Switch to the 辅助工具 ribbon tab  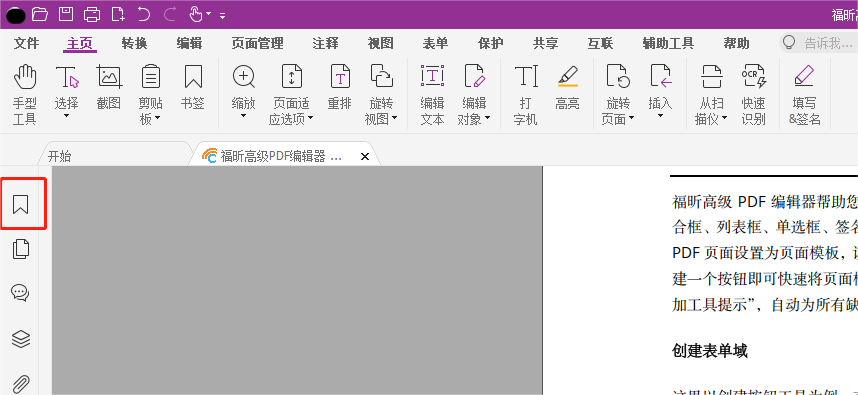pos(668,43)
